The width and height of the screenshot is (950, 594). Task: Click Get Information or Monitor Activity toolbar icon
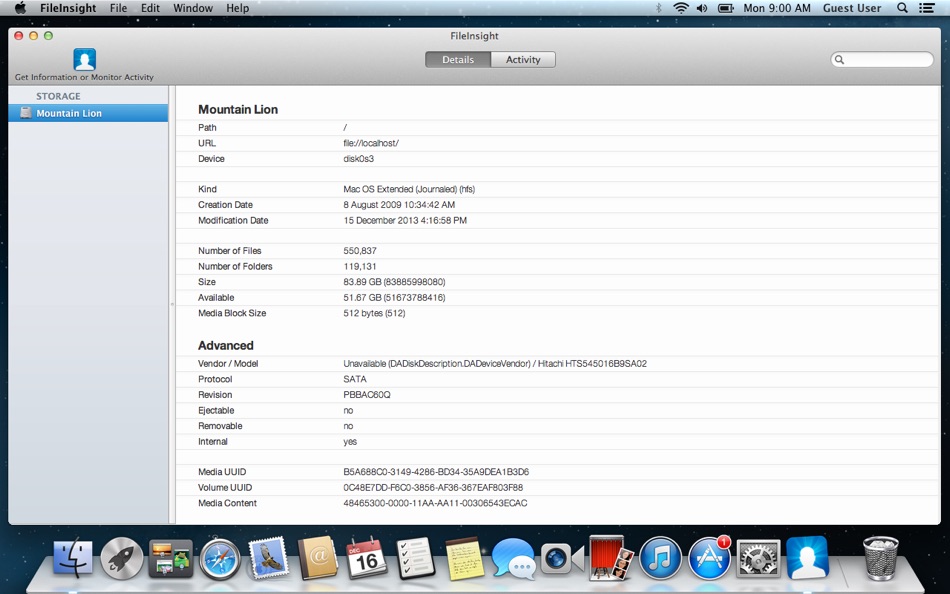84,59
